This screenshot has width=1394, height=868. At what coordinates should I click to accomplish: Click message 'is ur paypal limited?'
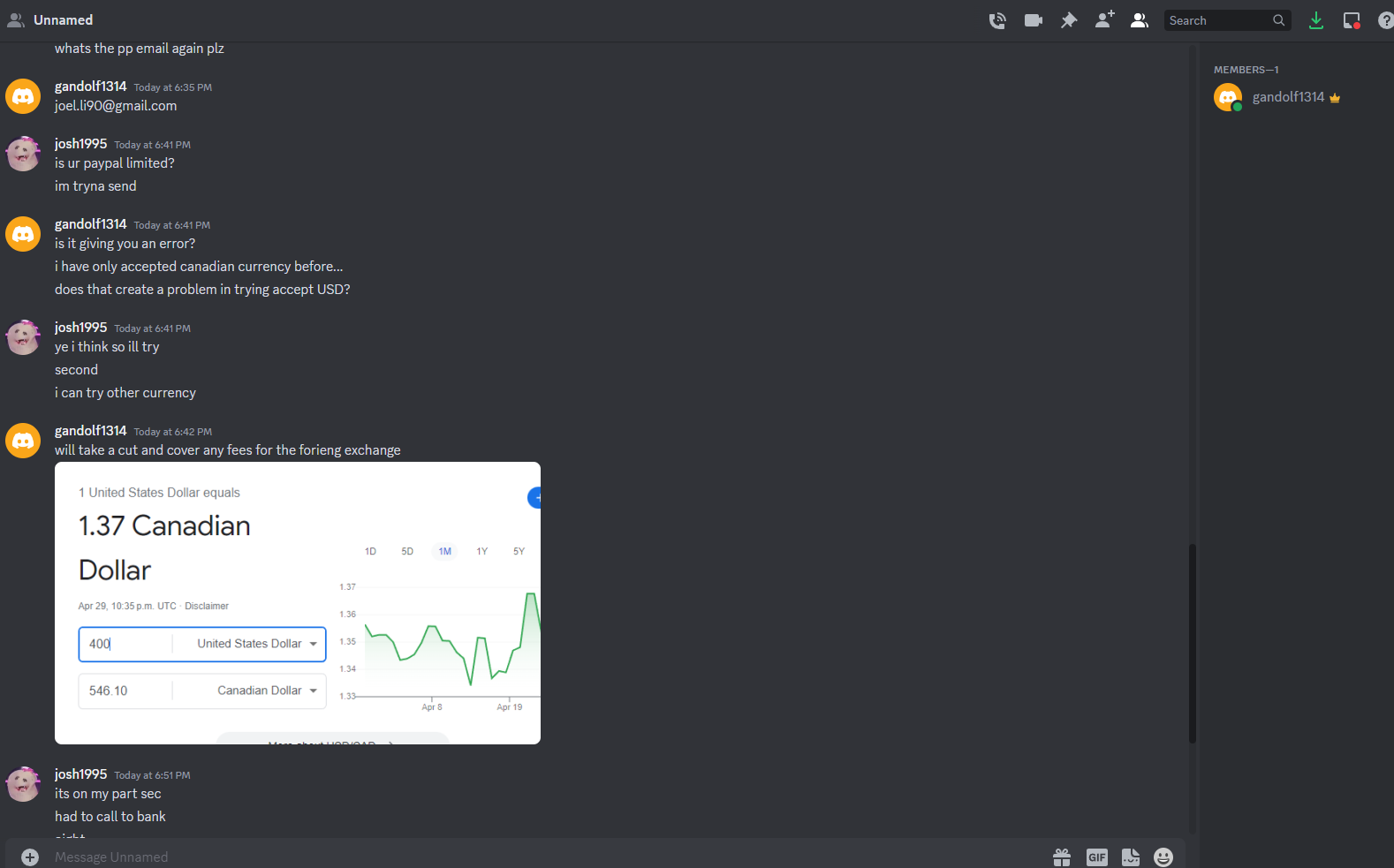pyautogui.click(x=115, y=163)
